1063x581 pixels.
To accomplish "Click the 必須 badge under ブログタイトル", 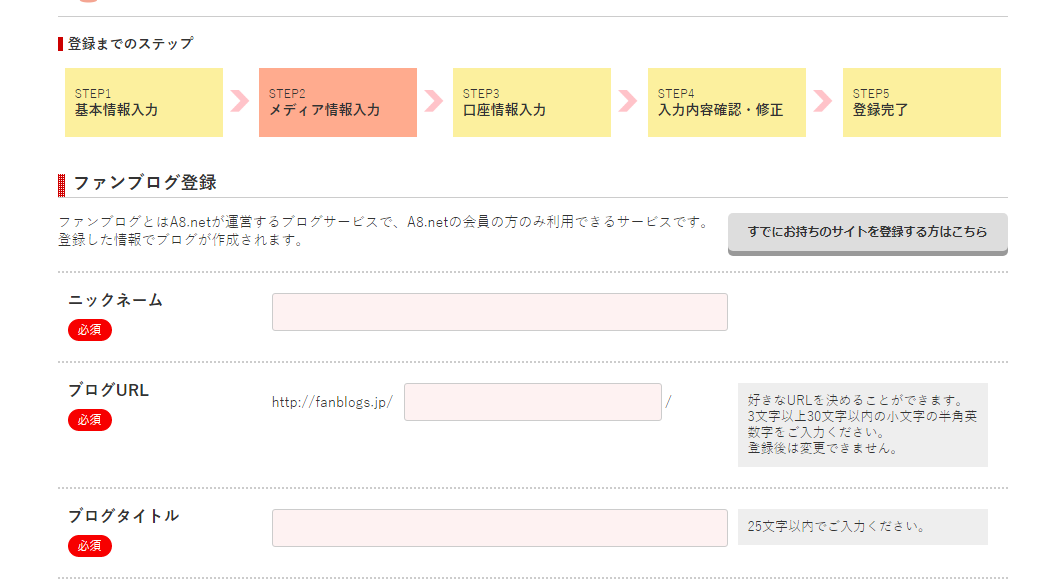I will click(x=89, y=546).
